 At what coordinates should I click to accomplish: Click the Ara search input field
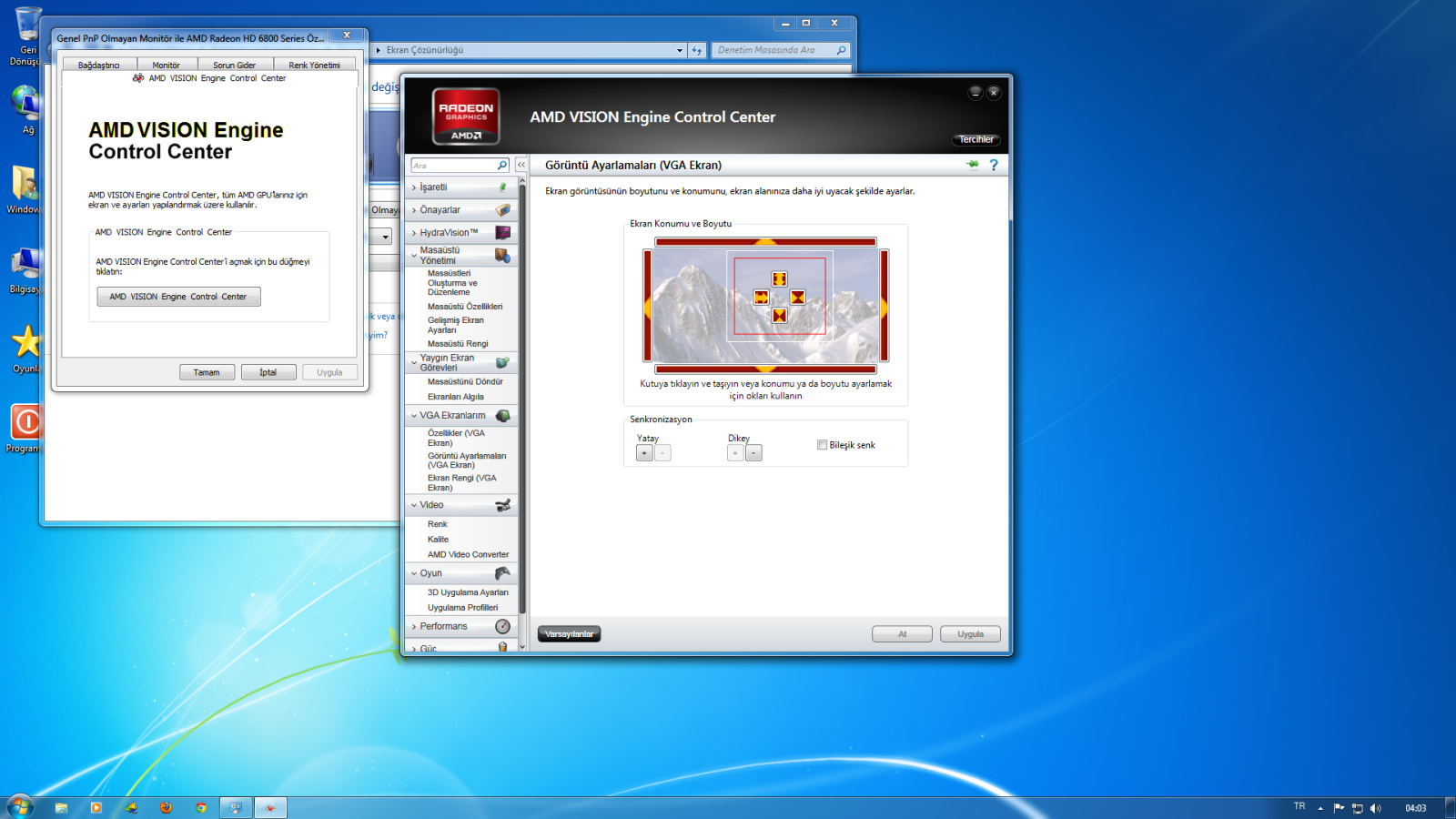point(452,166)
